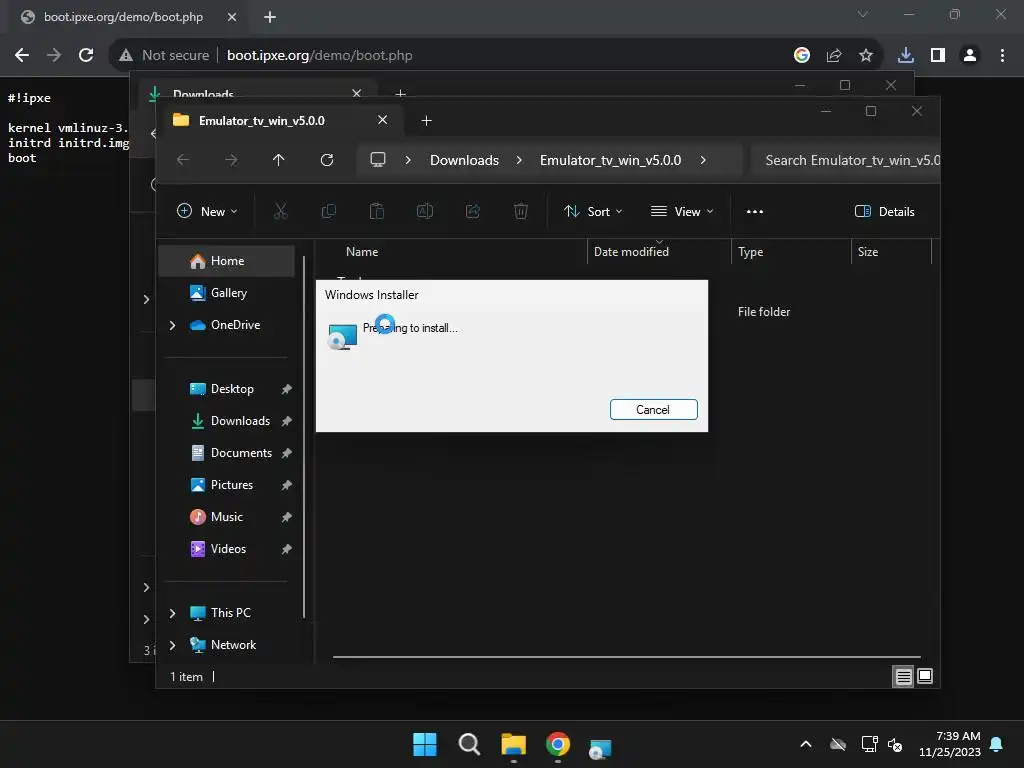Show hidden system tray icons
This screenshot has width=1024, height=768.
(x=806, y=744)
